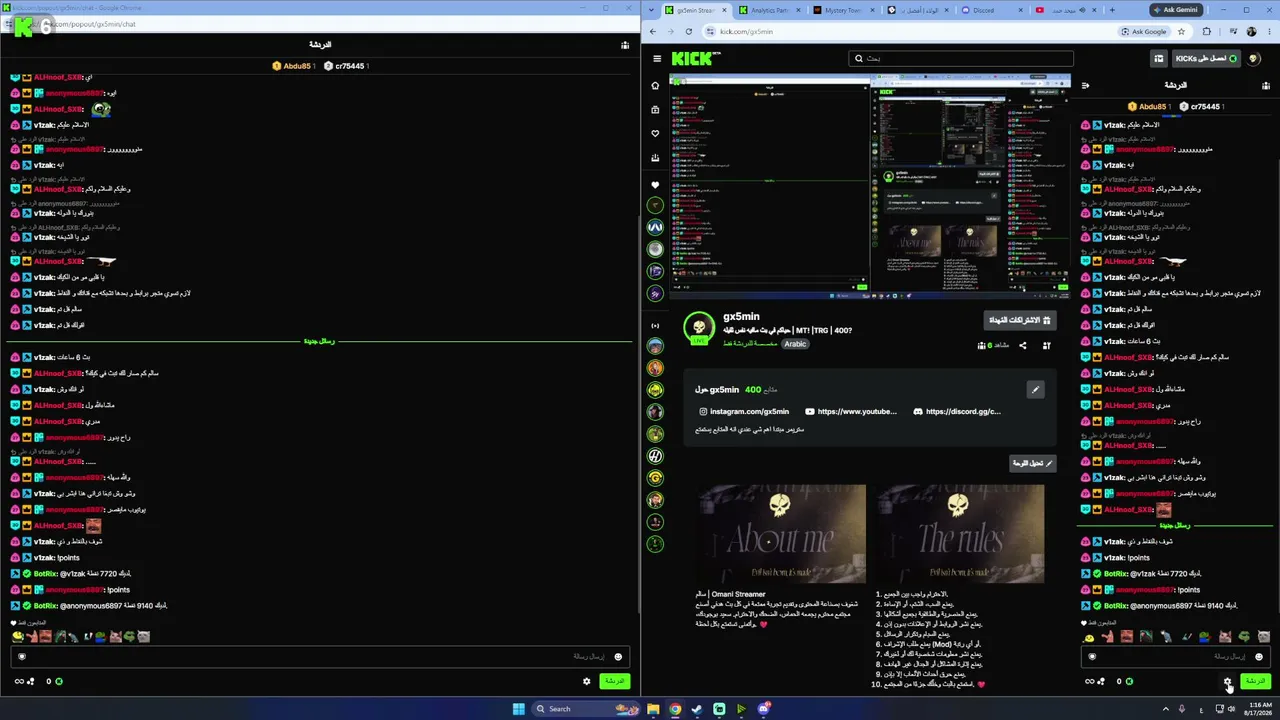This screenshot has width=1280, height=720.
Task: Click the Abdu85 top gifter badge in popout
Action: 293,66
